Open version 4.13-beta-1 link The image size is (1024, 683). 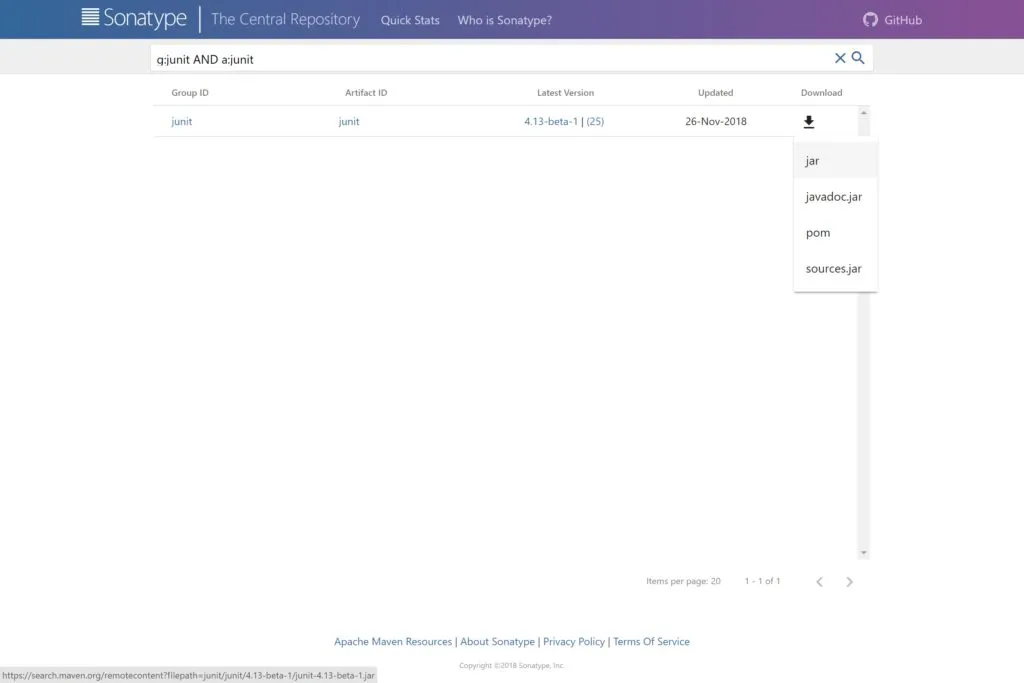[551, 121]
